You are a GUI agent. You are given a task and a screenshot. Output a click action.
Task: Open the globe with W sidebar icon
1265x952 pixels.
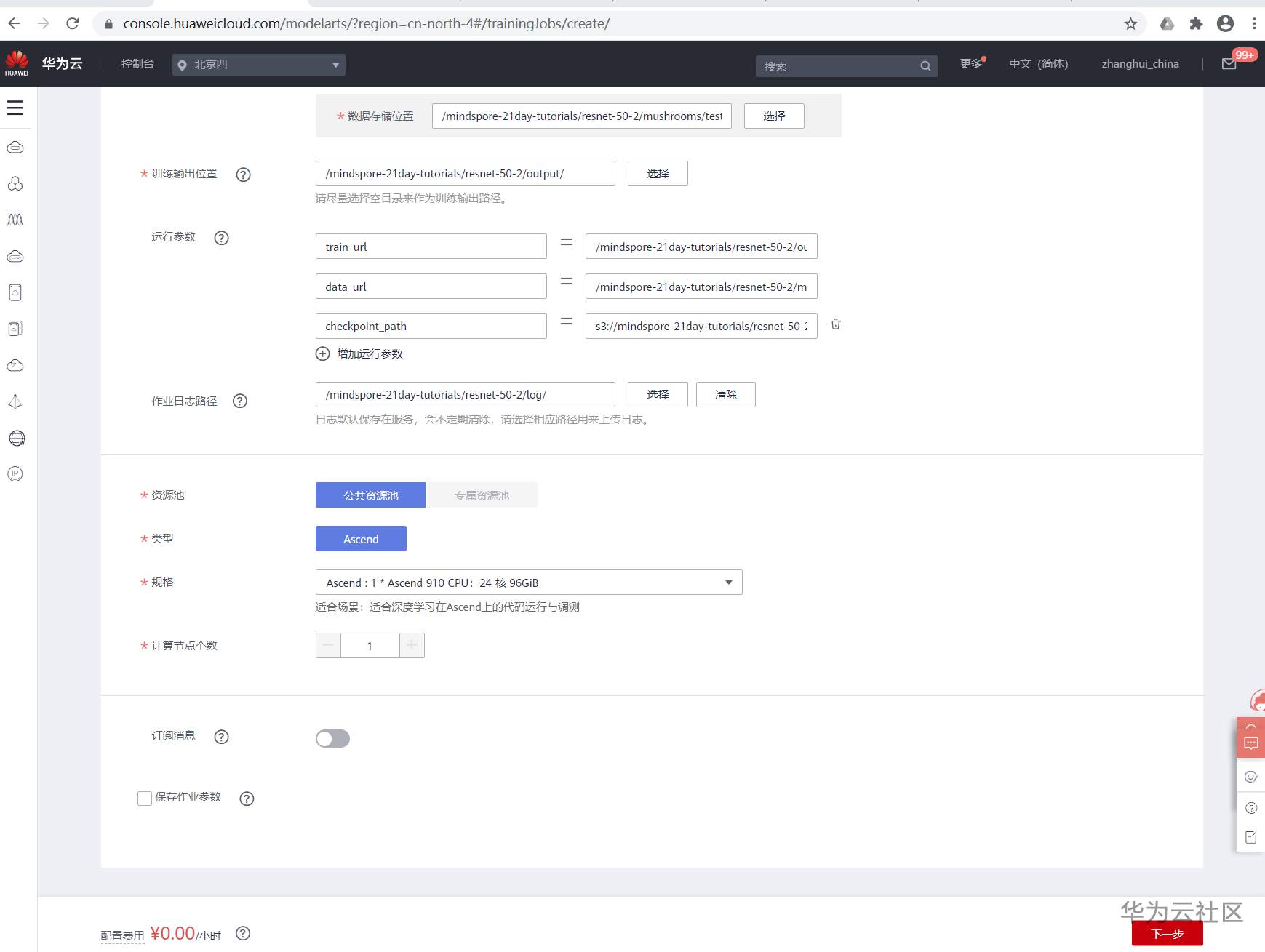point(16,438)
